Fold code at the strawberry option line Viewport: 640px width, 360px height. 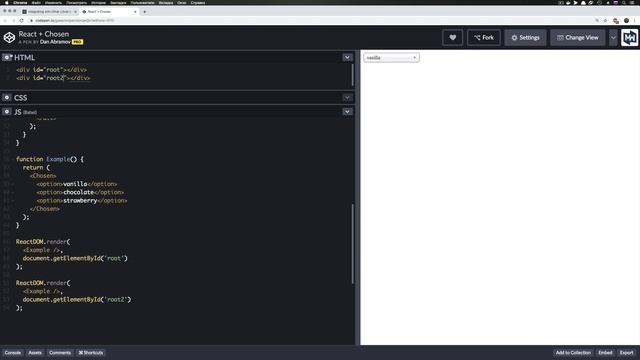click(x=13, y=201)
